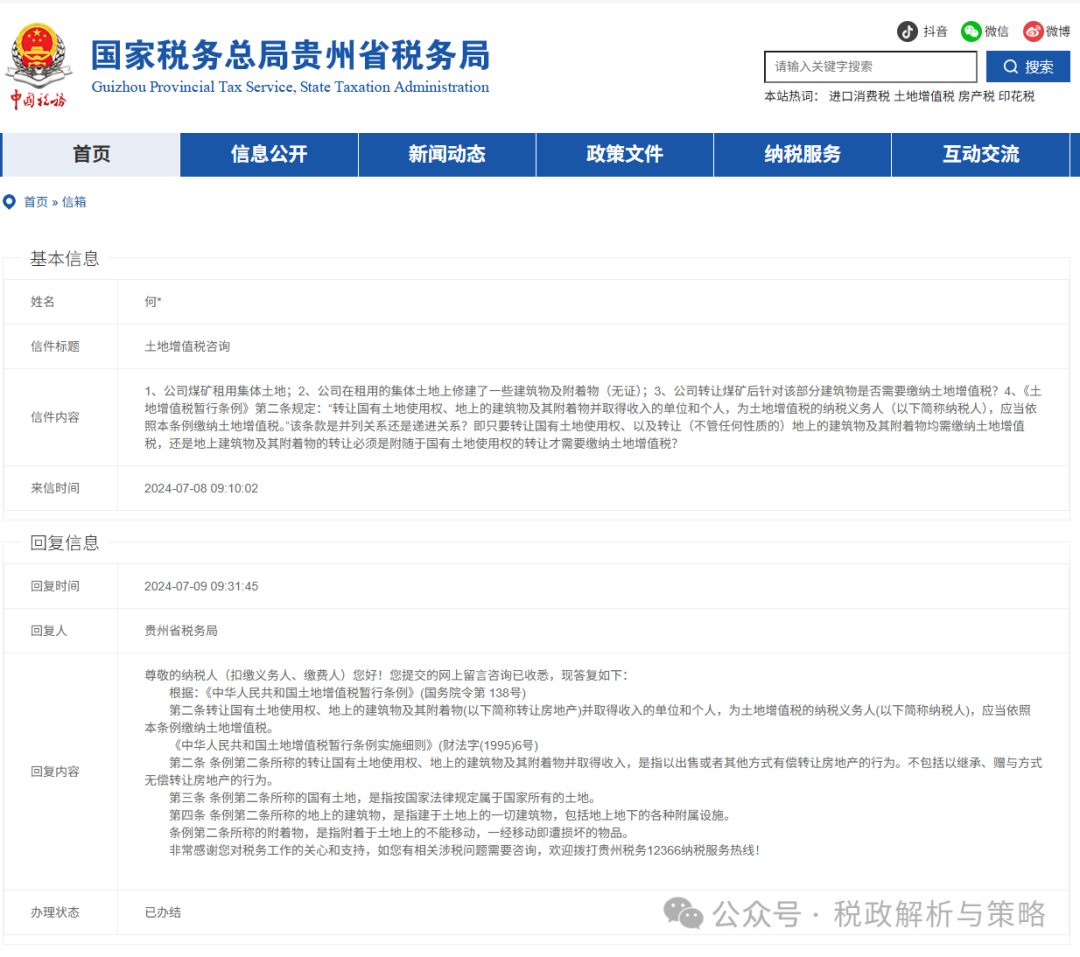Click the Douyin (抖音) icon

point(907,31)
